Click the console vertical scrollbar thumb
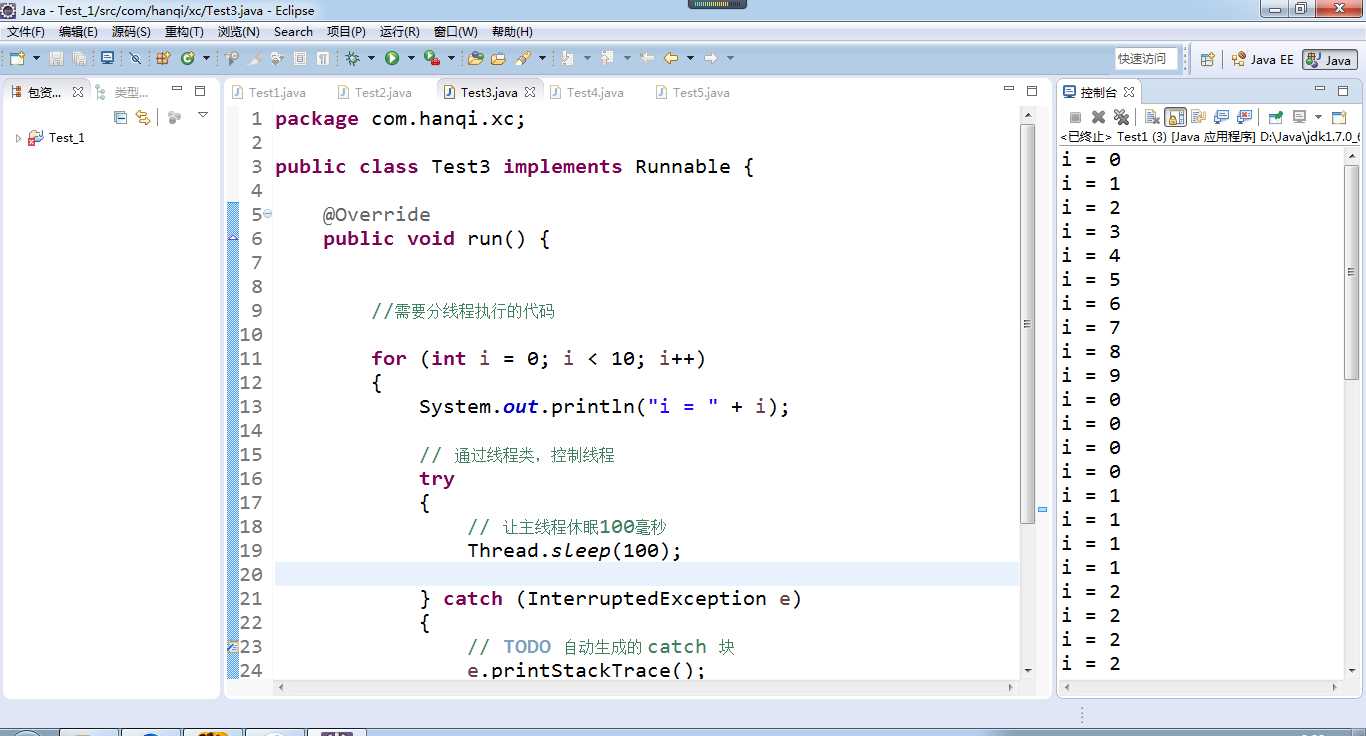 coord(1351,272)
